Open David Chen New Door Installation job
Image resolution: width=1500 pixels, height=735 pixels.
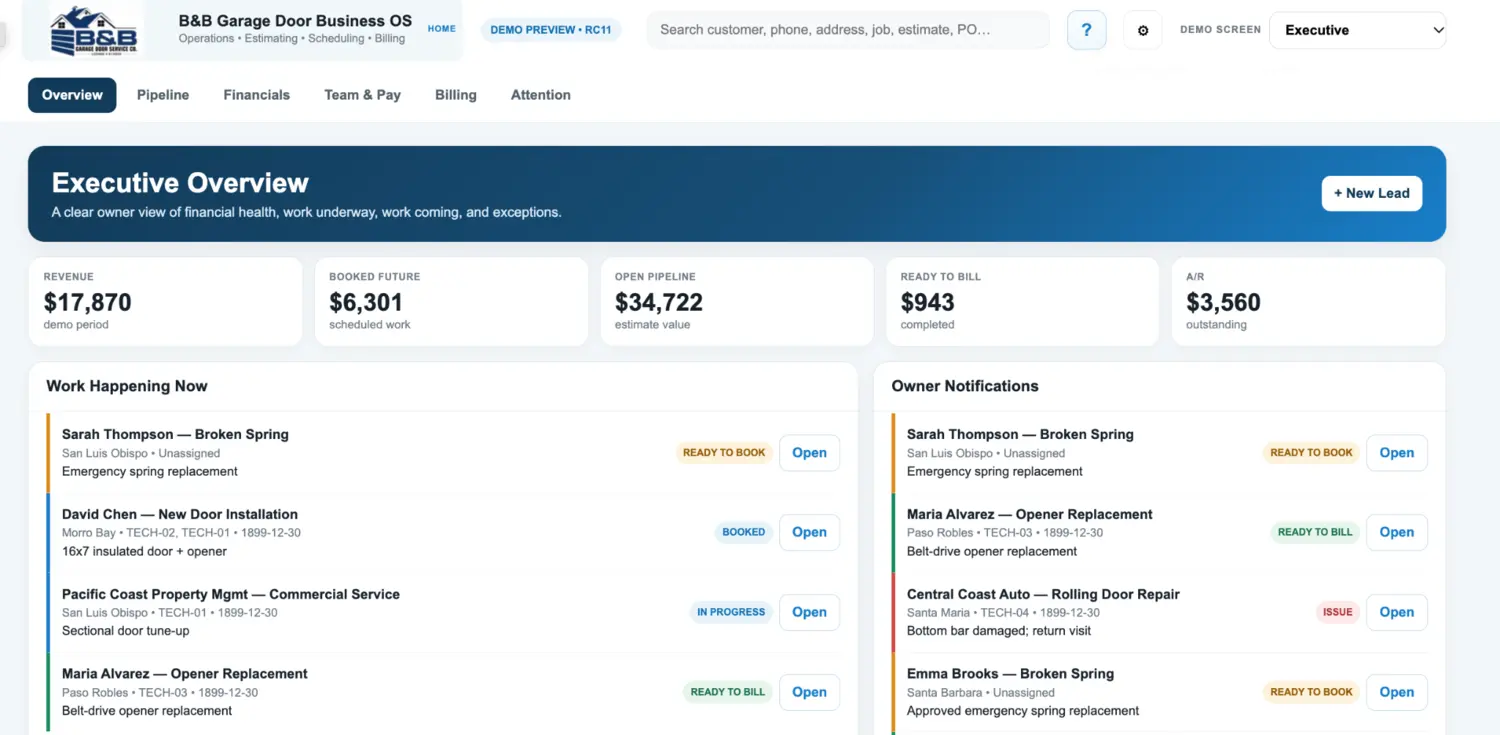click(809, 532)
